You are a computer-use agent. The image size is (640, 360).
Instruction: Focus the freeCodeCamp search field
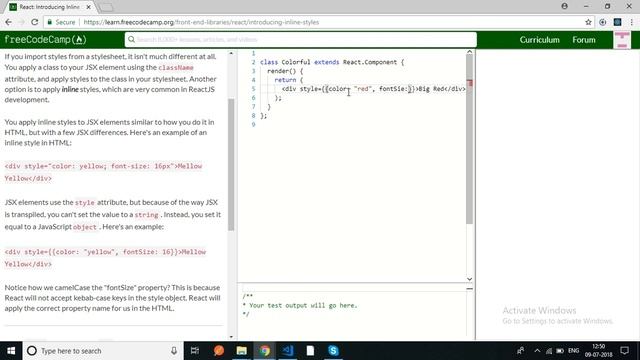(x=301, y=40)
